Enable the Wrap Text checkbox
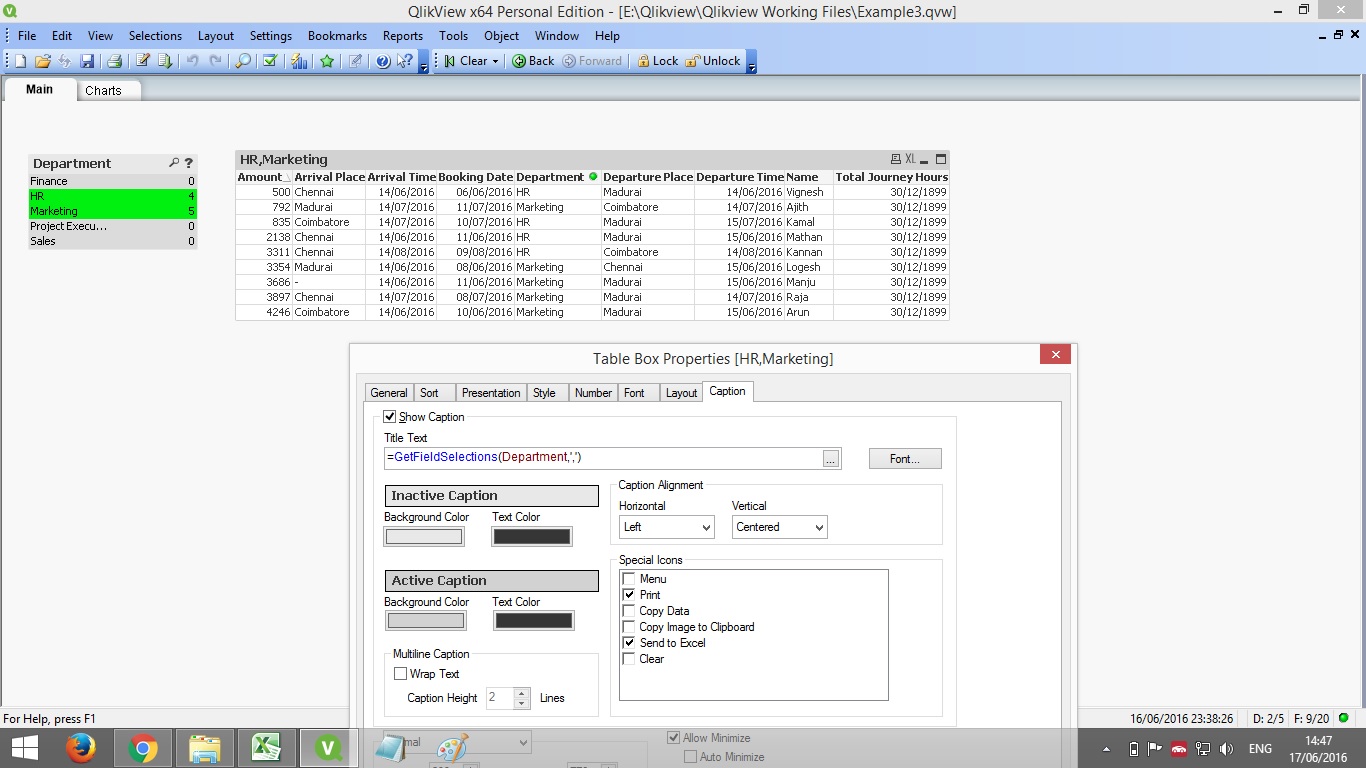 pos(401,674)
